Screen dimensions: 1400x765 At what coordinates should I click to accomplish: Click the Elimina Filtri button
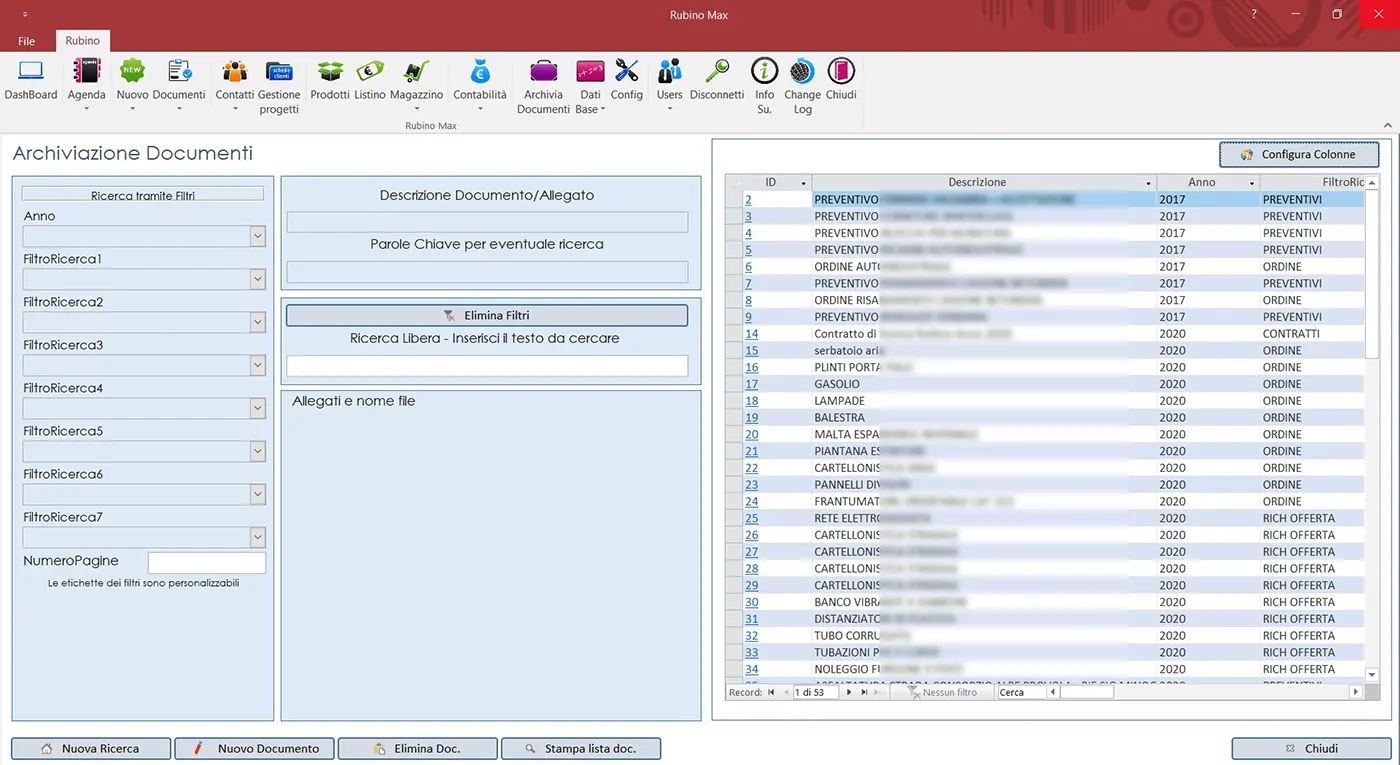pos(487,315)
